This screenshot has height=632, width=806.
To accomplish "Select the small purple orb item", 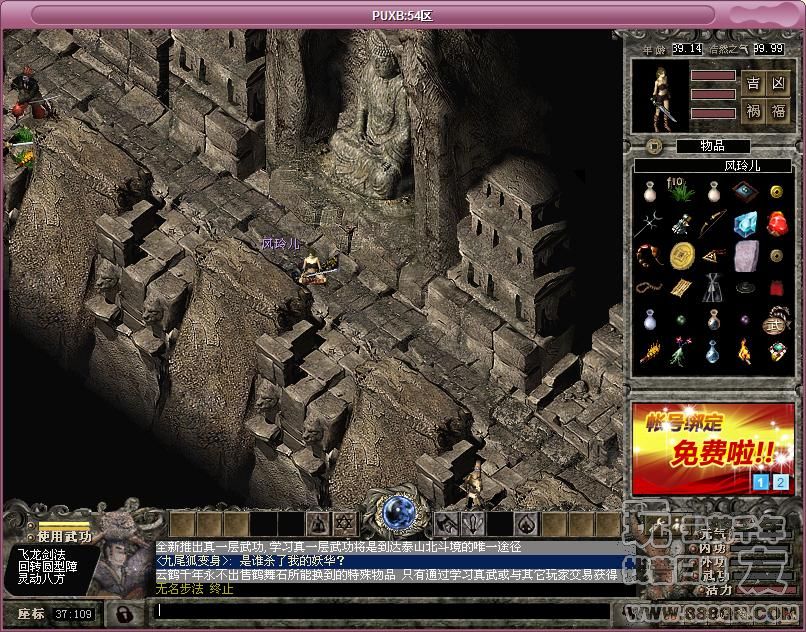I will tap(745, 320).
